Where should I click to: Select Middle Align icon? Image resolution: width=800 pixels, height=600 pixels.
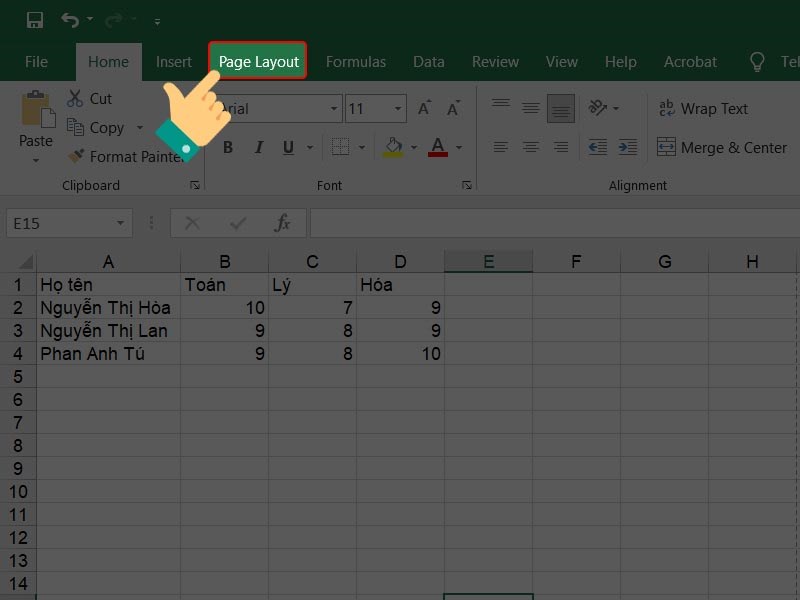tap(531, 108)
